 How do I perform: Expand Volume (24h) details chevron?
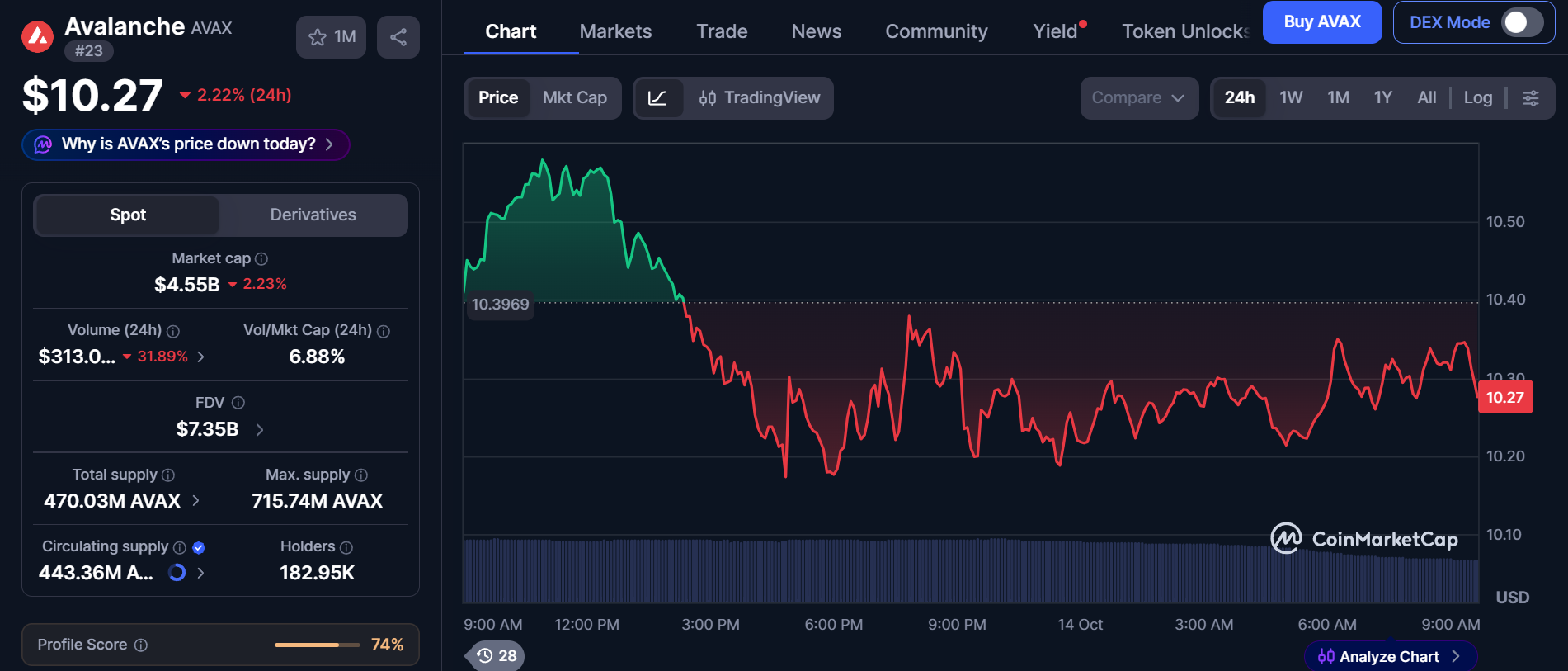tap(200, 357)
